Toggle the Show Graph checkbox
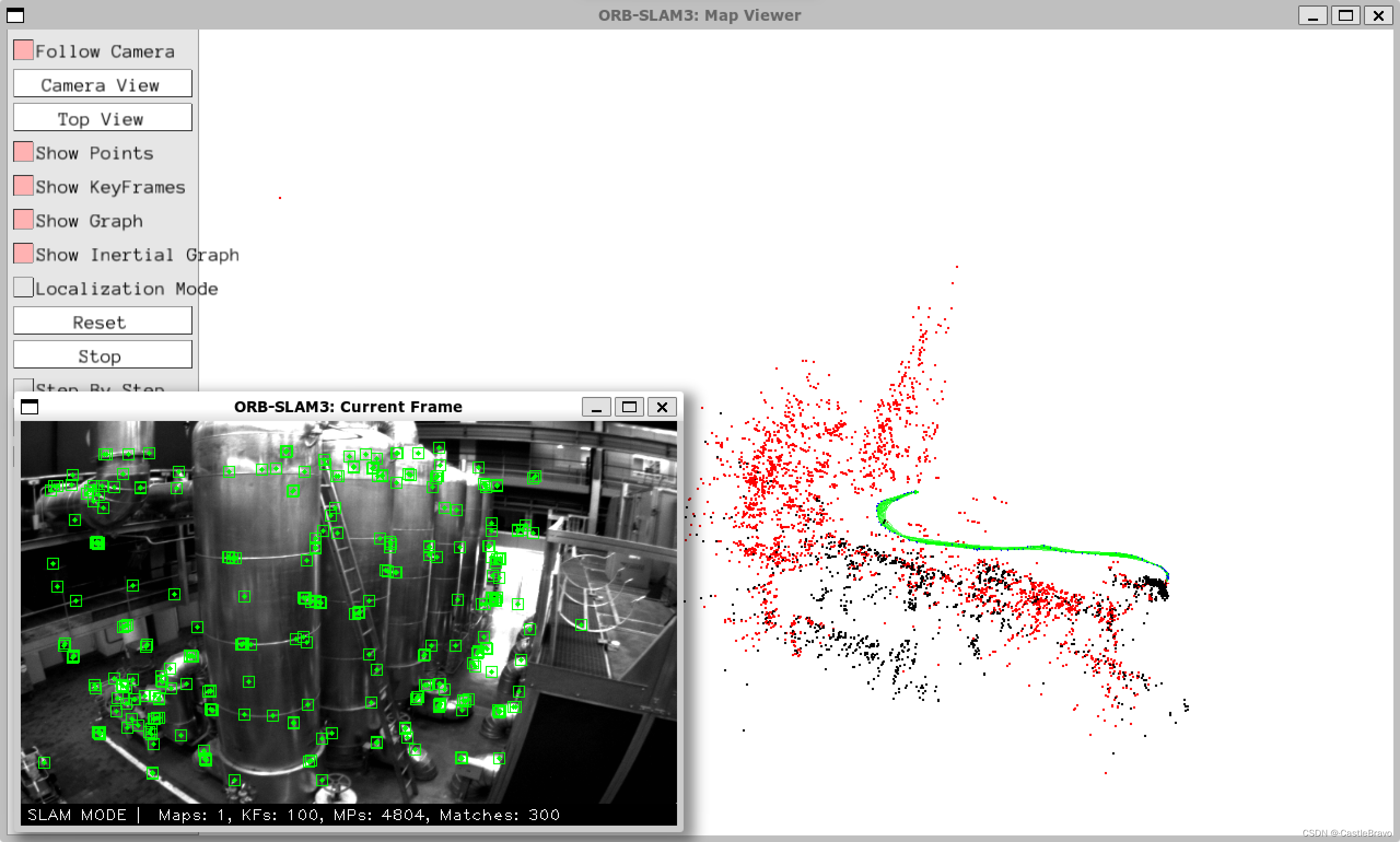 click(24, 220)
